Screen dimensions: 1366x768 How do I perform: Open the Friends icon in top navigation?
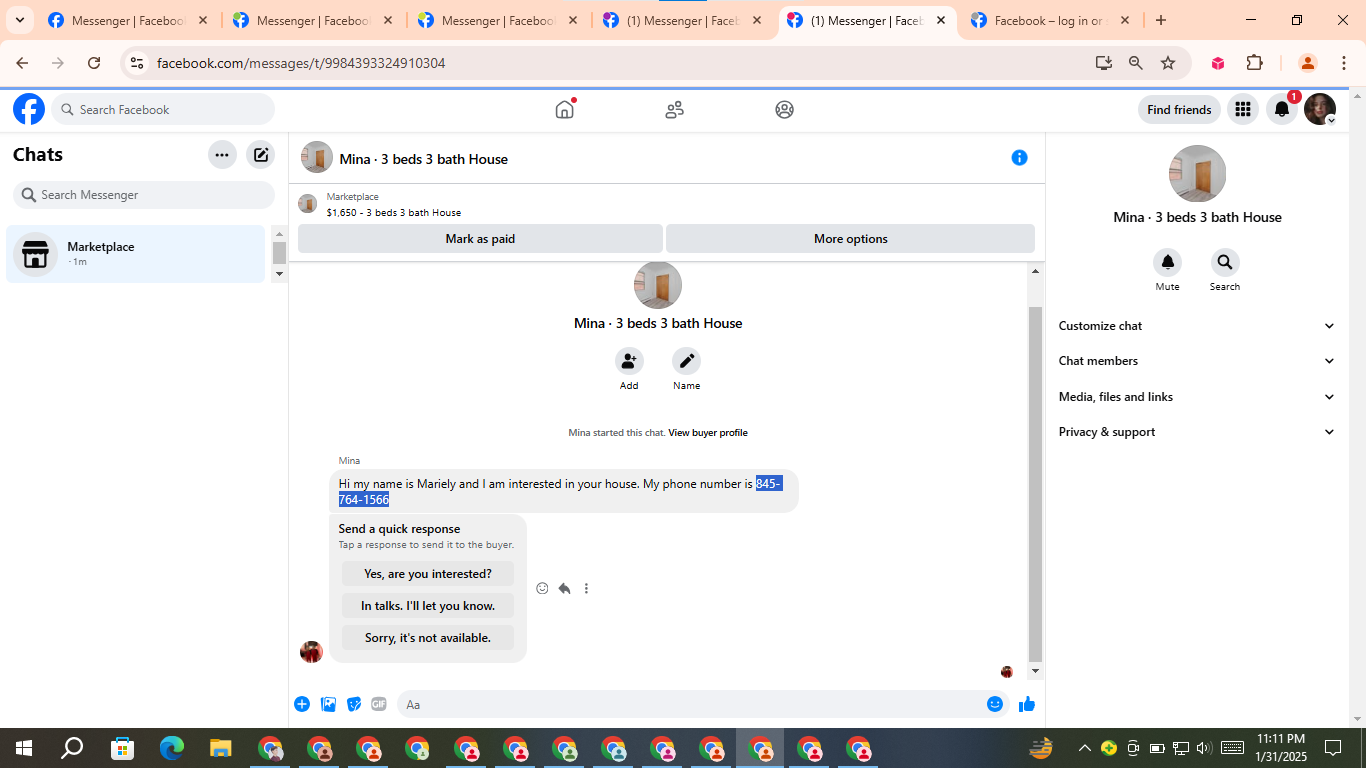[x=675, y=110]
